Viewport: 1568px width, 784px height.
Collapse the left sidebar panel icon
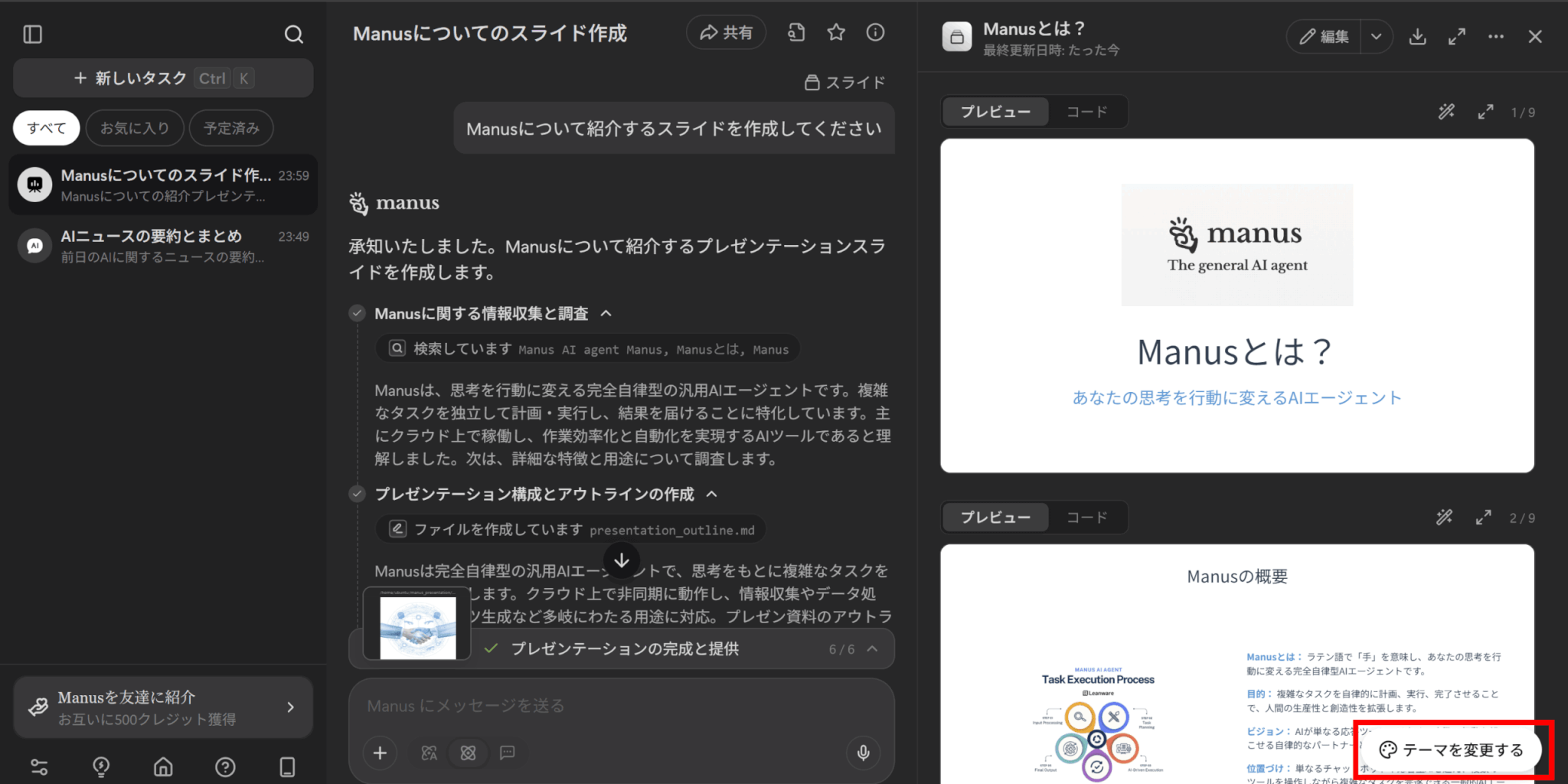[x=33, y=34]
